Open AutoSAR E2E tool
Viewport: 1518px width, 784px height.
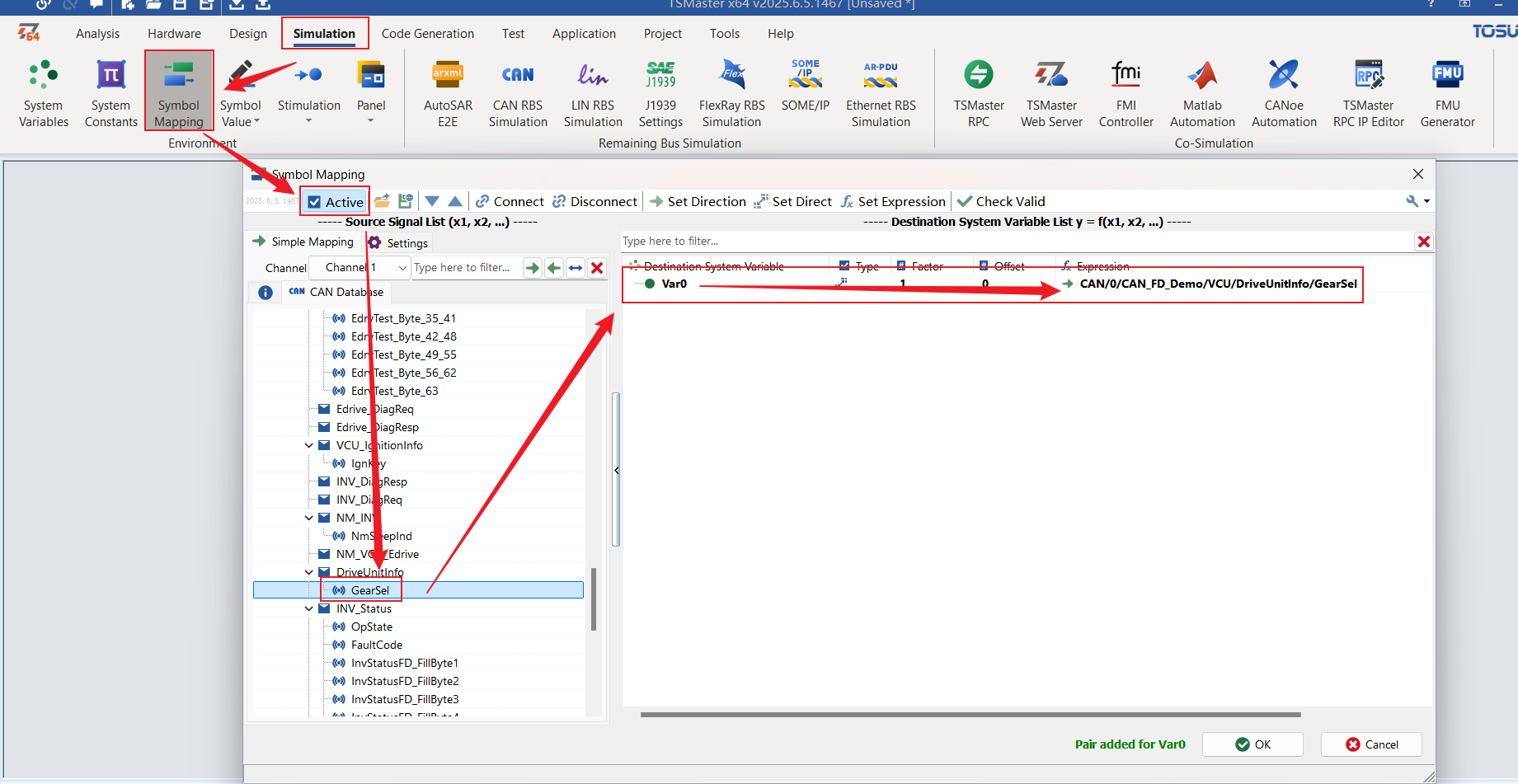(448, 92)
